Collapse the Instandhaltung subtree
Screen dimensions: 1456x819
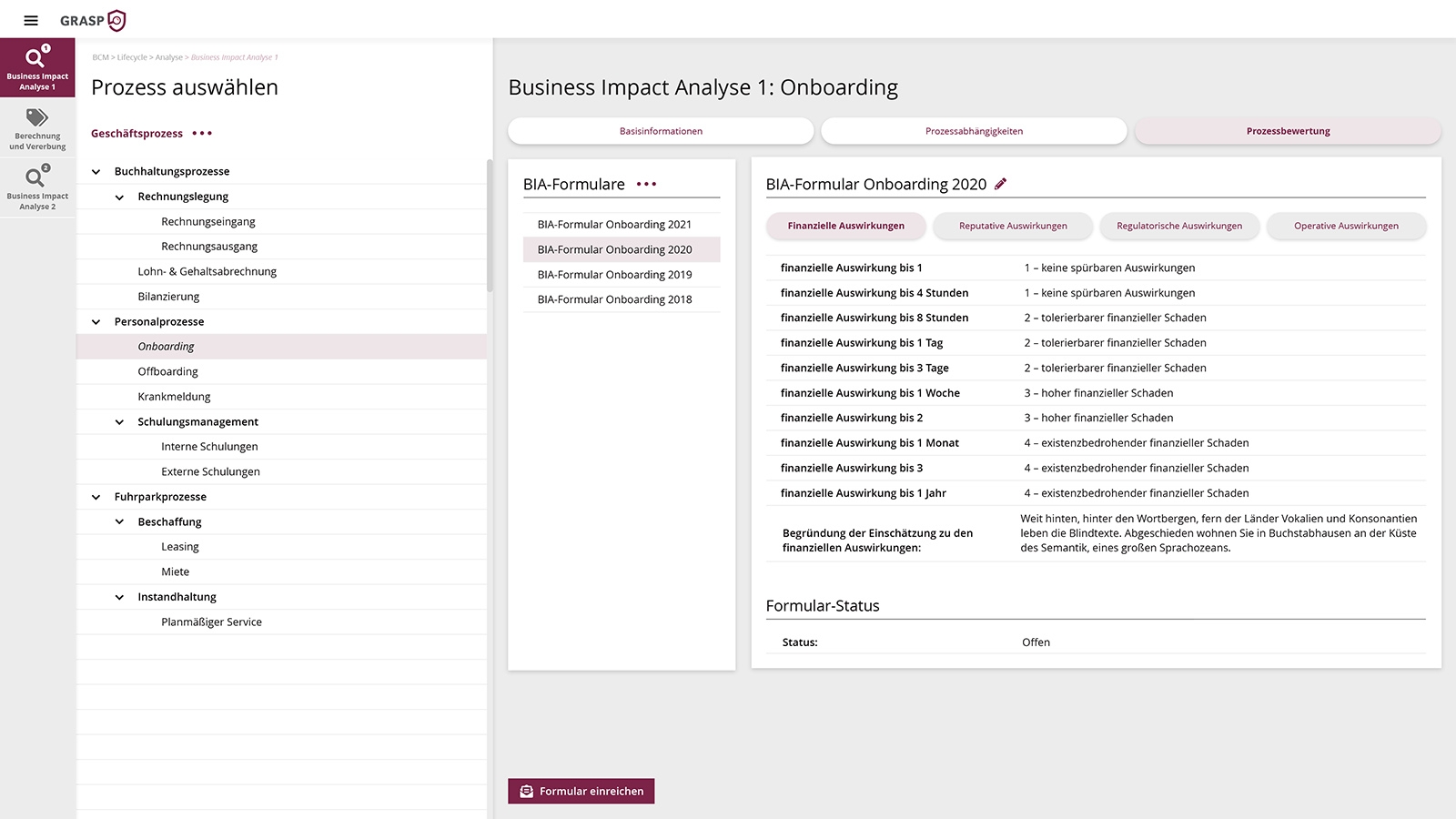[119, 597]
